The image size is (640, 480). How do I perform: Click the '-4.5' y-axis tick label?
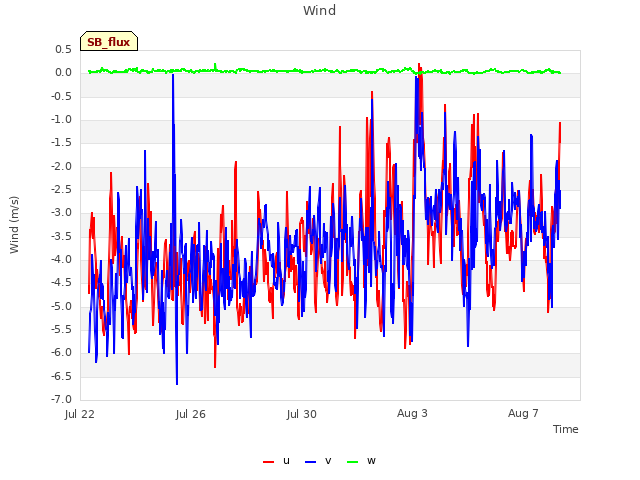pos(61,282)
